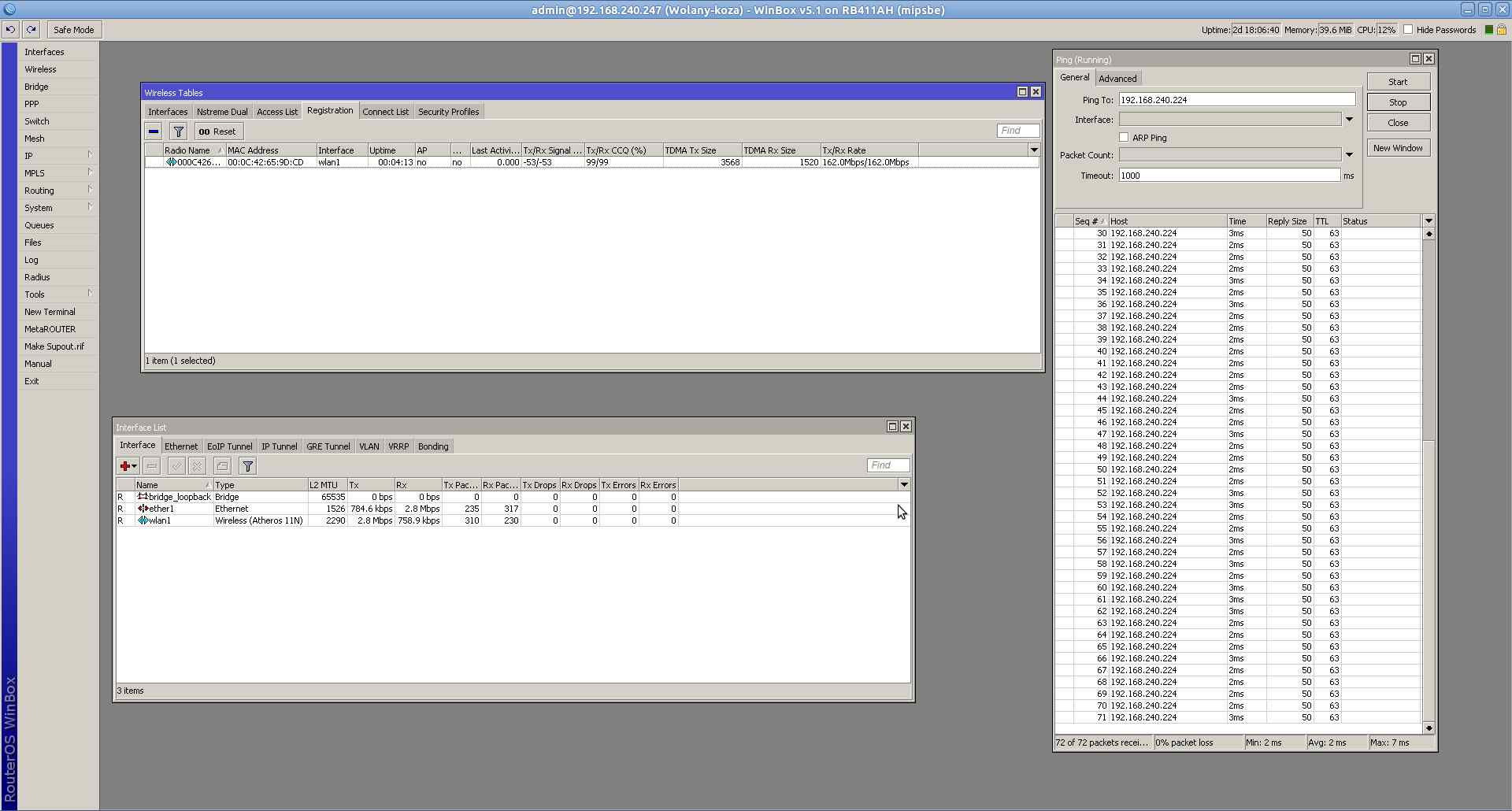Expand the Packet Count dropdown in Ping
The height and width of the screenshot is (811, 1512).
coord(1349,155)
